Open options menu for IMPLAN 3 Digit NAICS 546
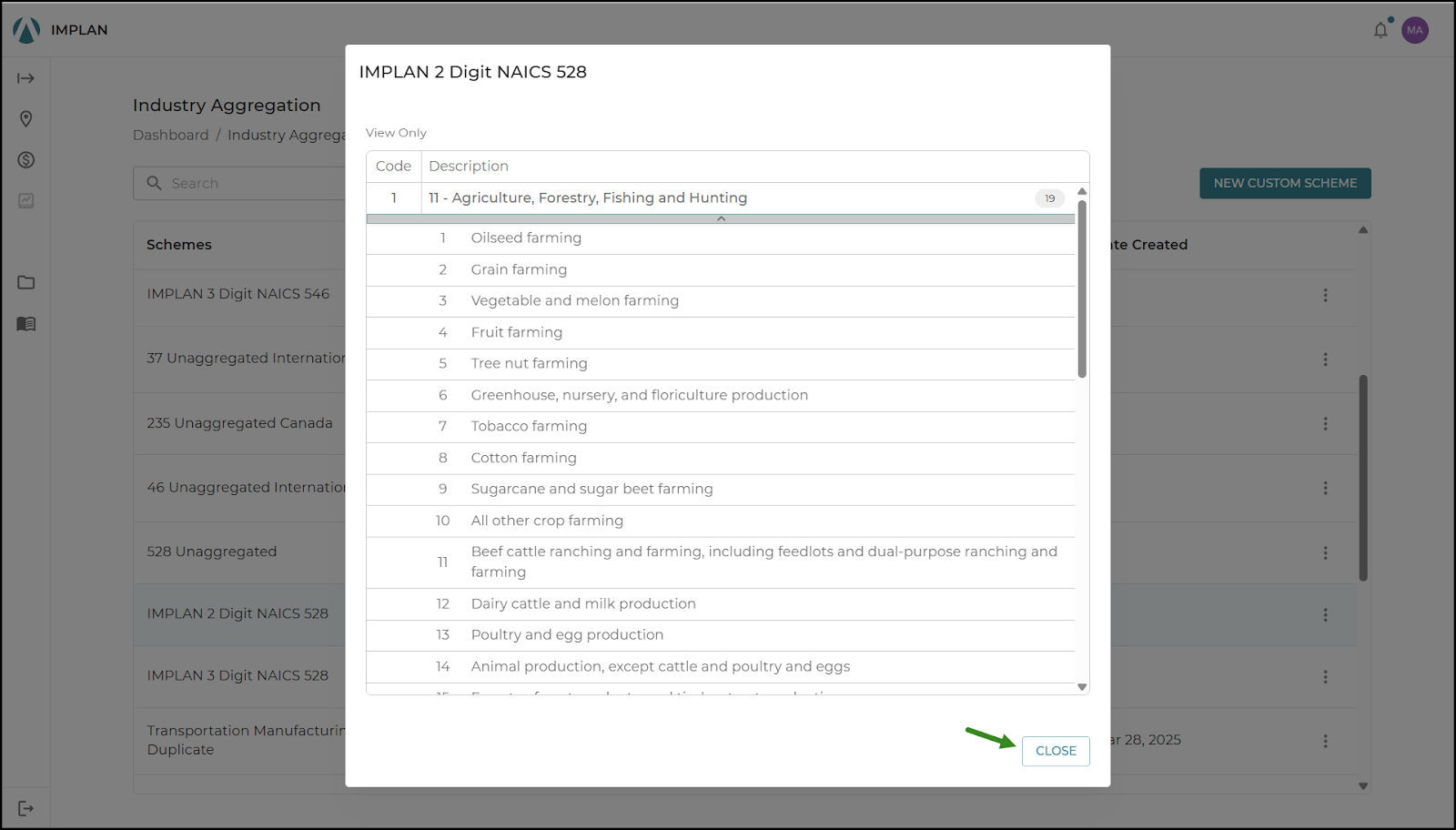Screen dimensions: 1456x830 click(x=1325, y=295)
